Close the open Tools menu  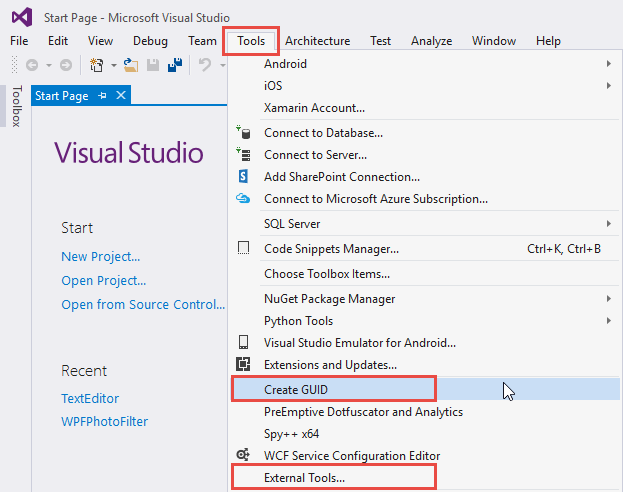(x=251, y=41)
